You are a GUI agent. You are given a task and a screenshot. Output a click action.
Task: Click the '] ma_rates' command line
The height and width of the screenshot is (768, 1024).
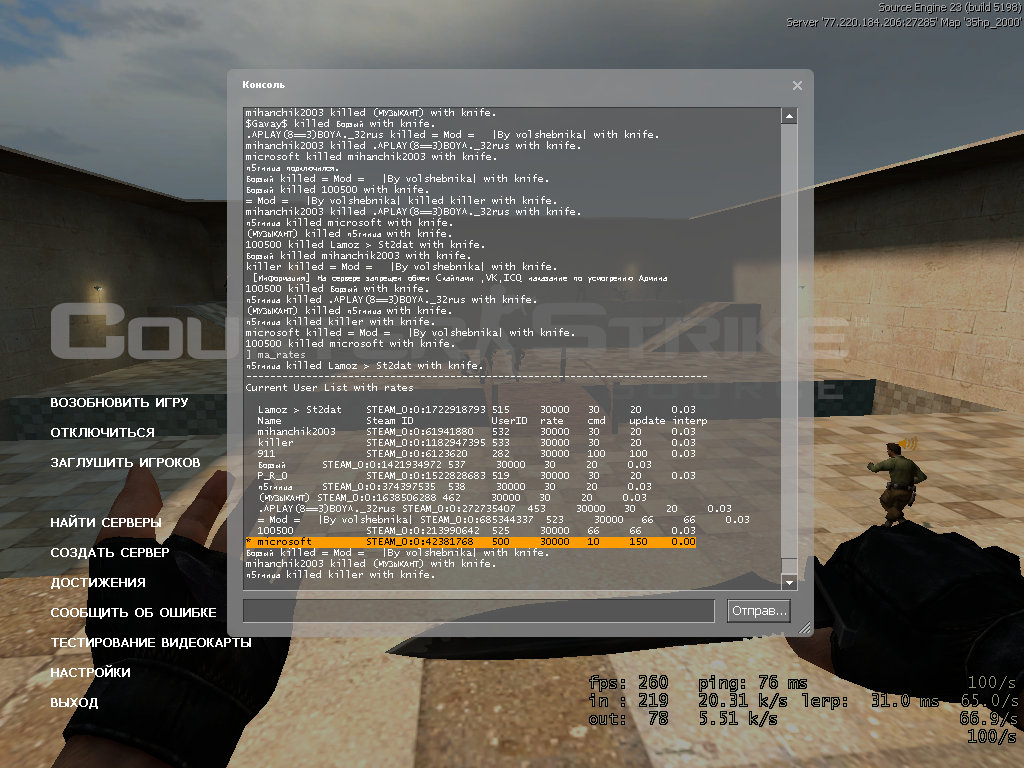point(275,355)
